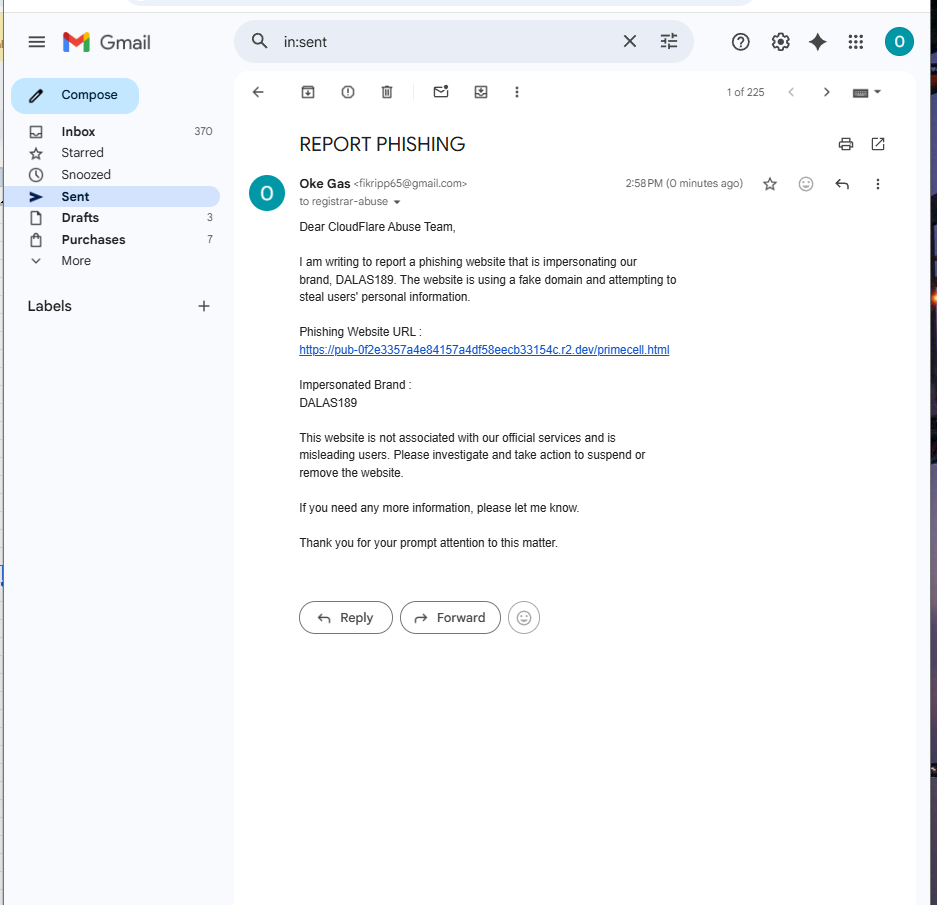Star the REPORT PHISHING message

(x=770, y=184)
